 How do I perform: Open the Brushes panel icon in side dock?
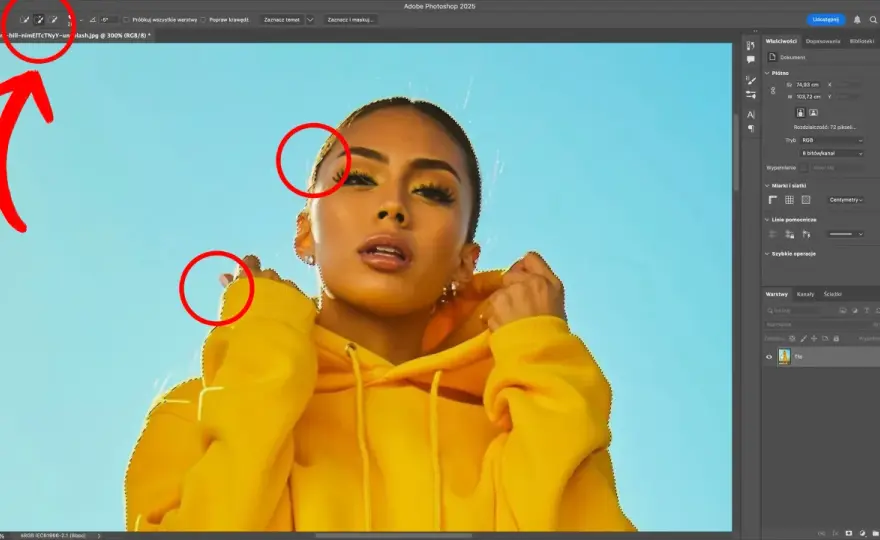tap(751, 80)
